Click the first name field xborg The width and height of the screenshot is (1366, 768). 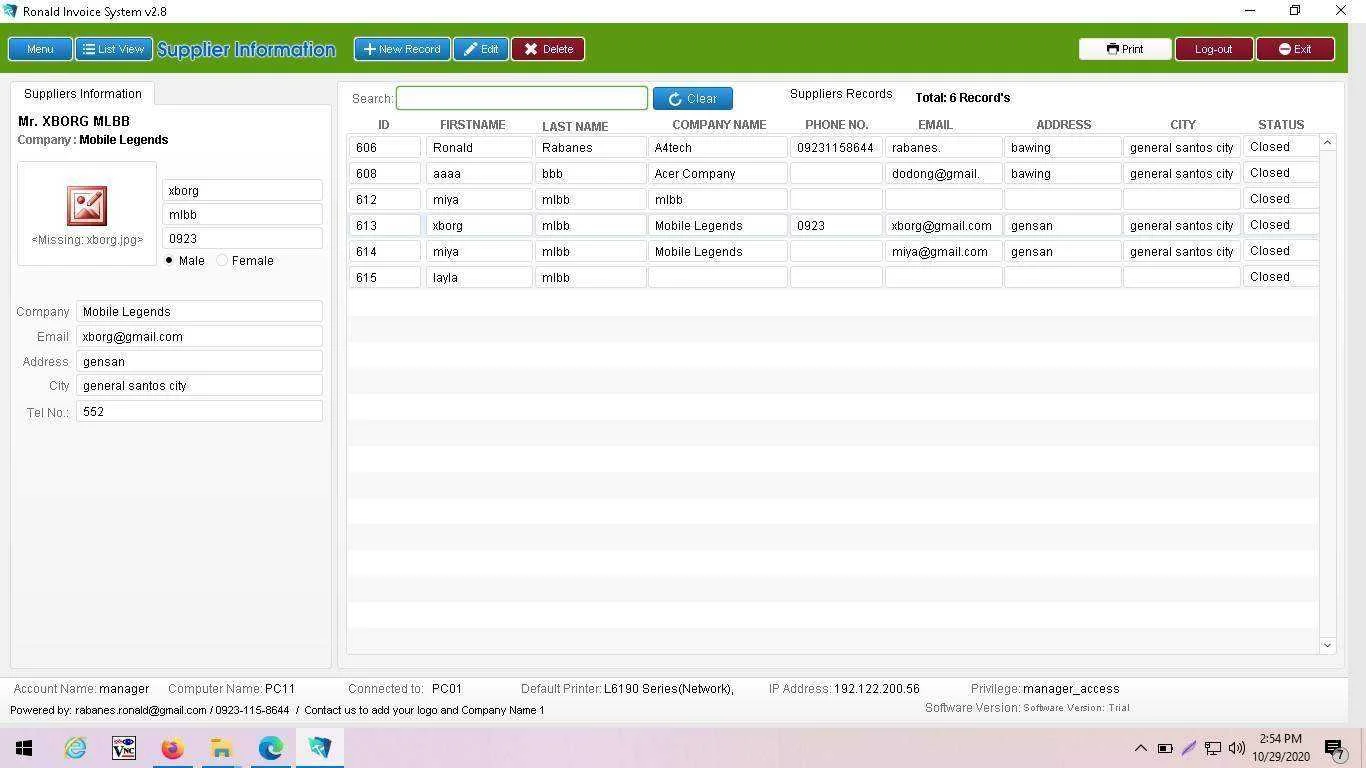click(x=242, y=190)
